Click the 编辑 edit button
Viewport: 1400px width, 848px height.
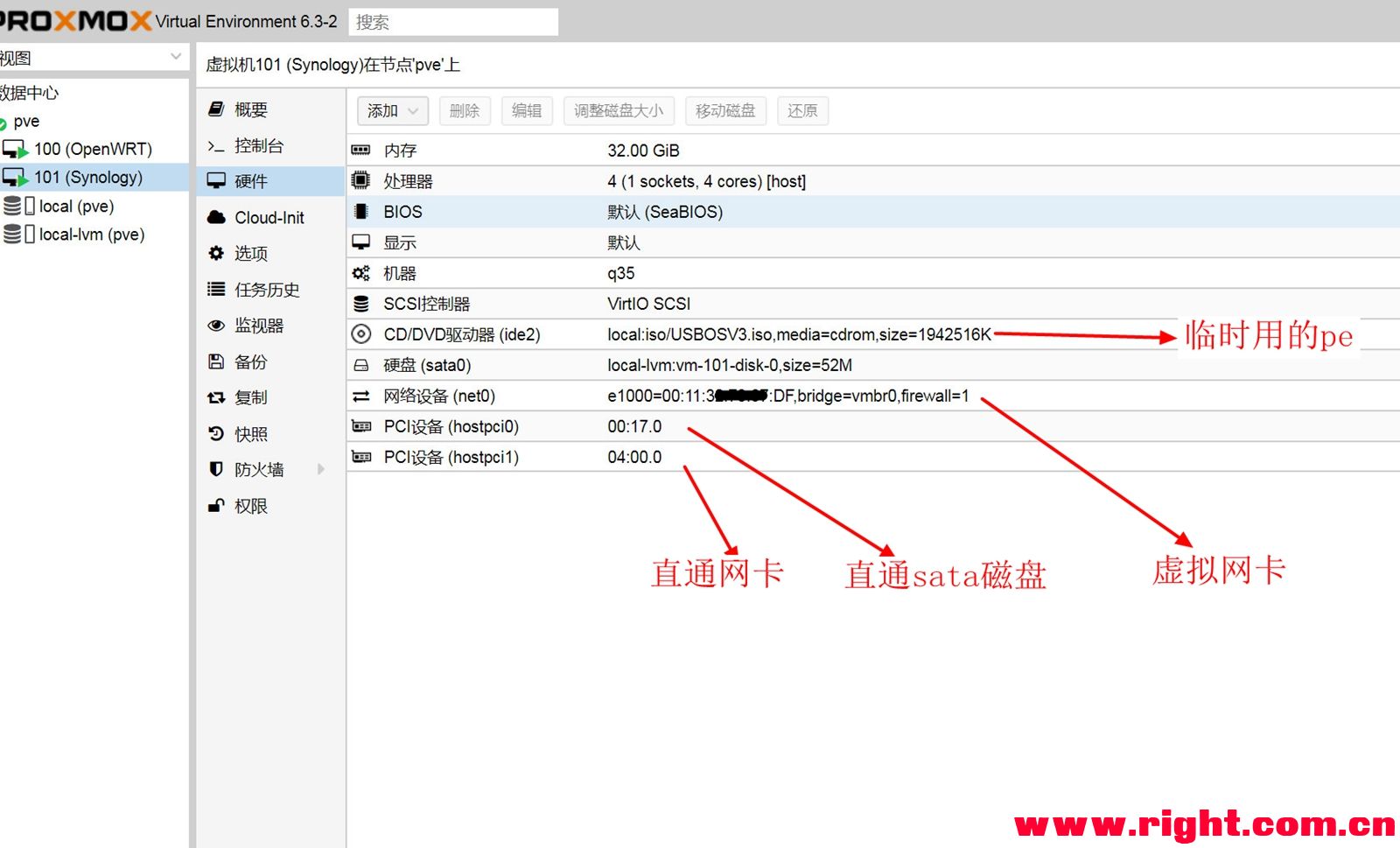tap(526, 110)
